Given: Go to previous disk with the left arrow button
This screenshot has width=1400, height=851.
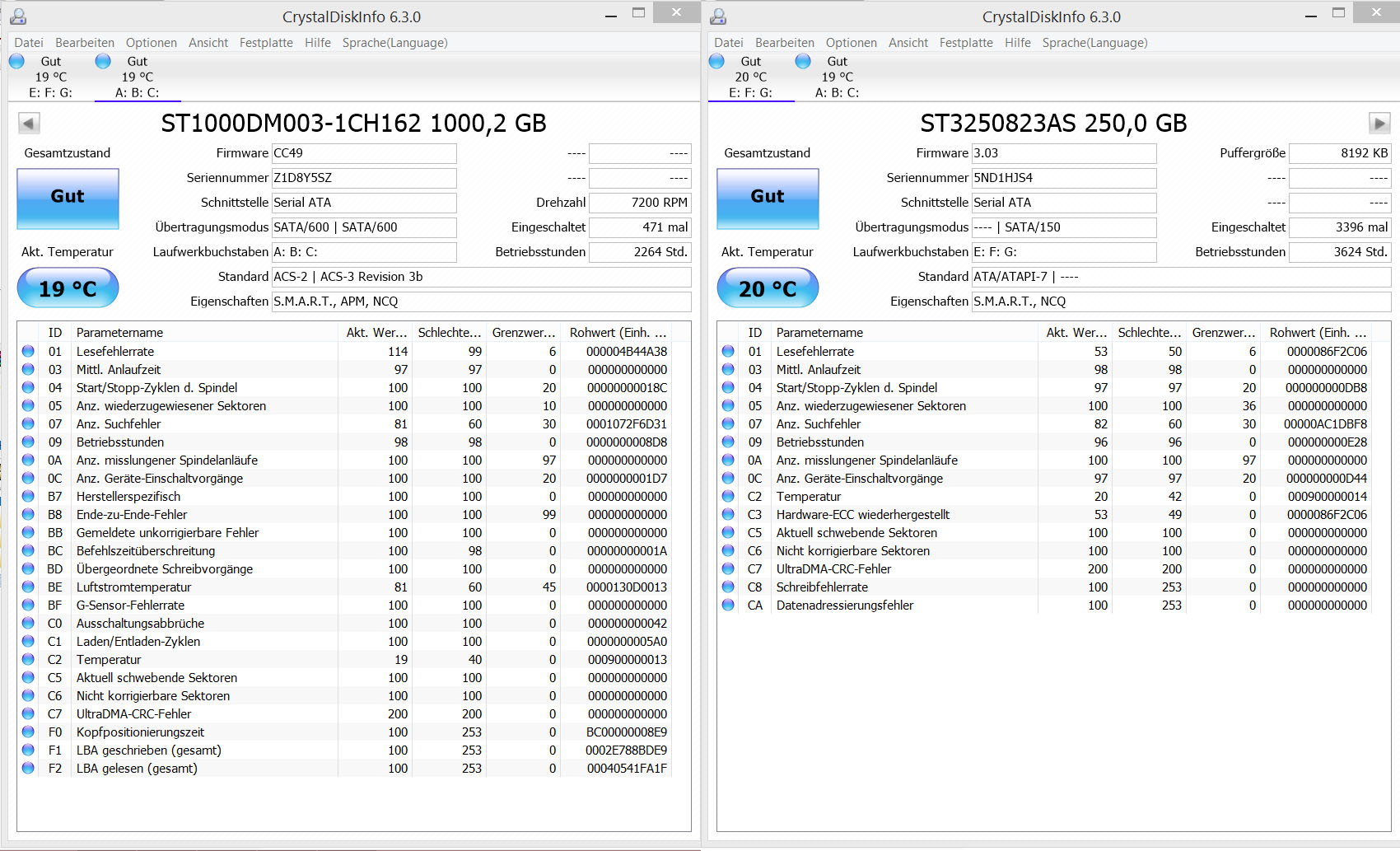Looking at the screenshot, I should (29, 124).
